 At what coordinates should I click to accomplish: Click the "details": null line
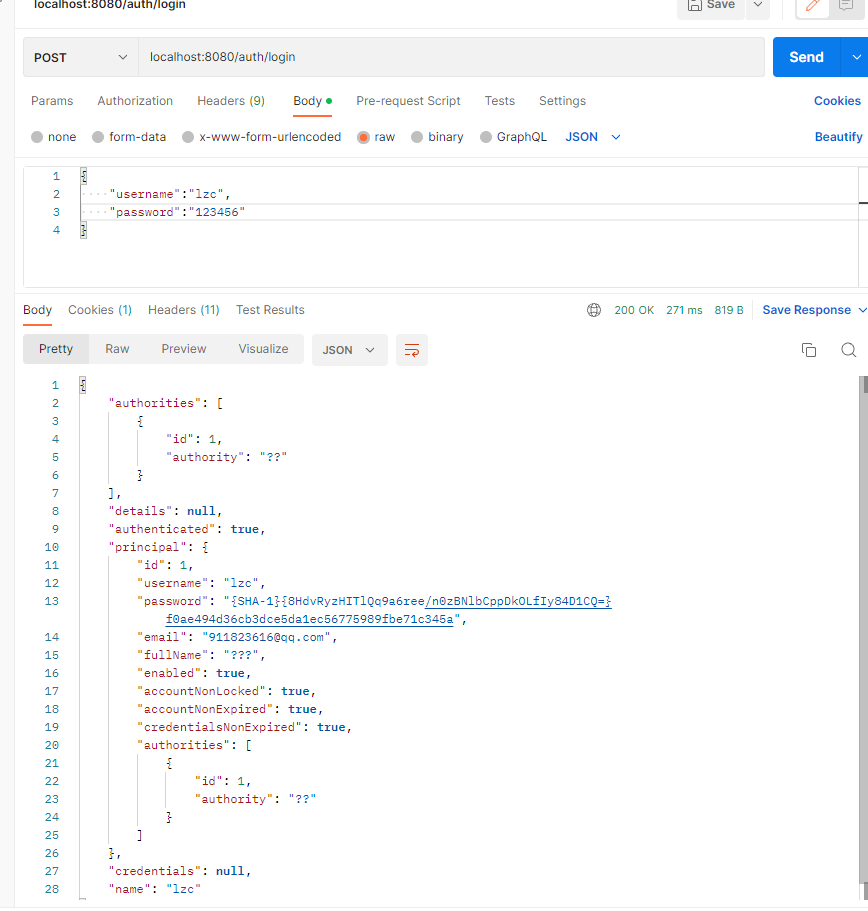165,511
